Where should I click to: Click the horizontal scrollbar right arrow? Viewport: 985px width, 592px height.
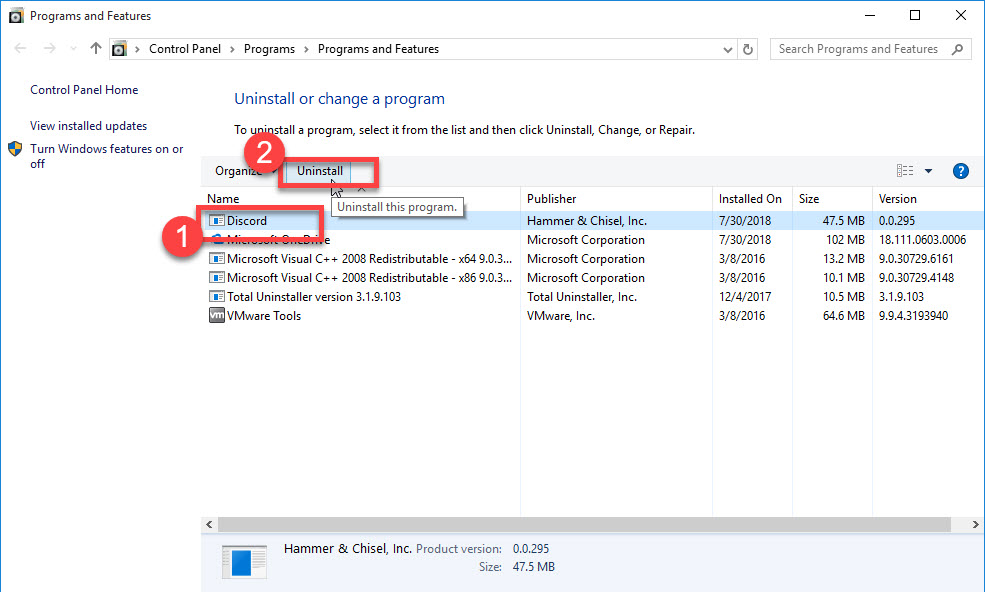975,524
